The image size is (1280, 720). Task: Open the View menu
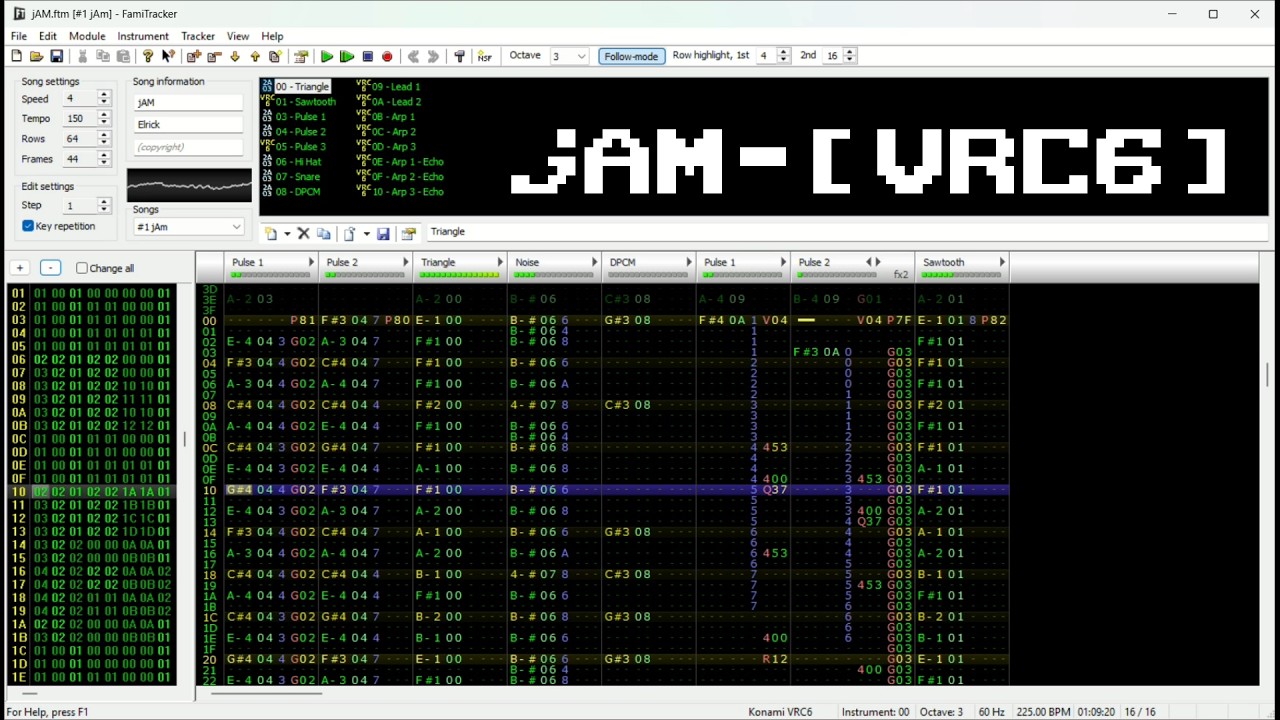coord(238,36)
